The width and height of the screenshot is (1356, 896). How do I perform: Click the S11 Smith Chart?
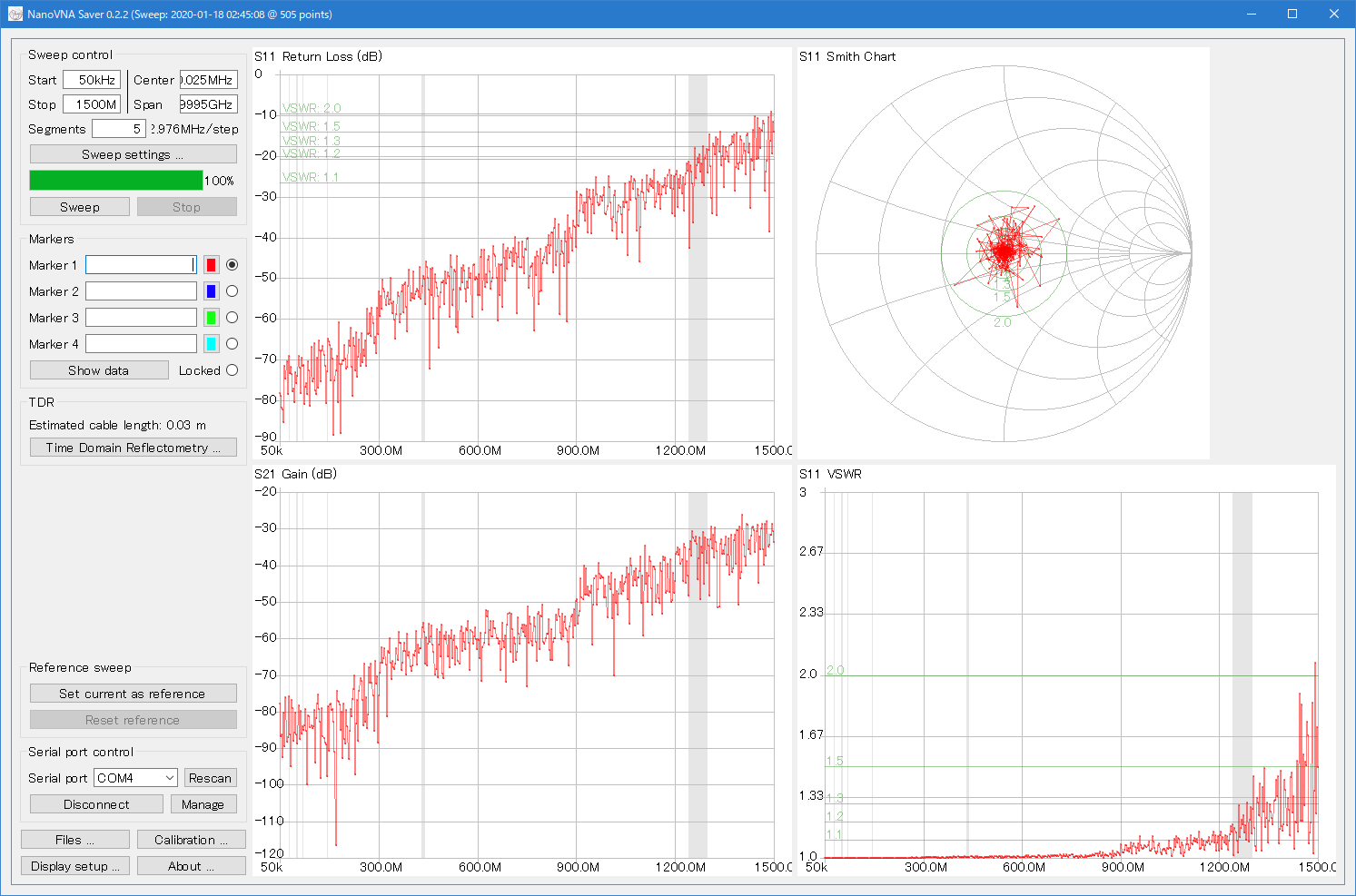point(1004,254)
